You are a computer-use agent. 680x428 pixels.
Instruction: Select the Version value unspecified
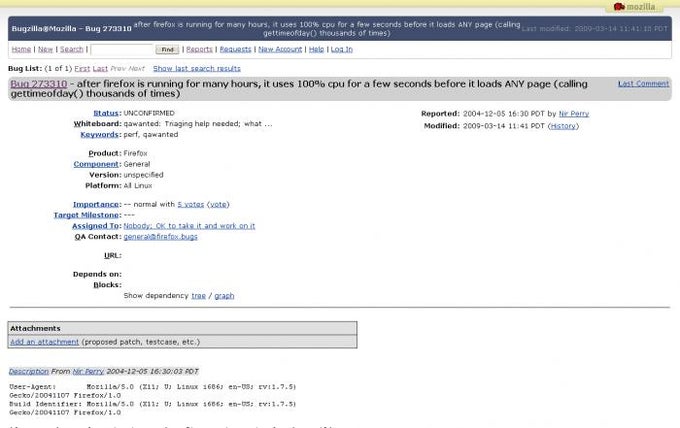click(x=144, y=175)
